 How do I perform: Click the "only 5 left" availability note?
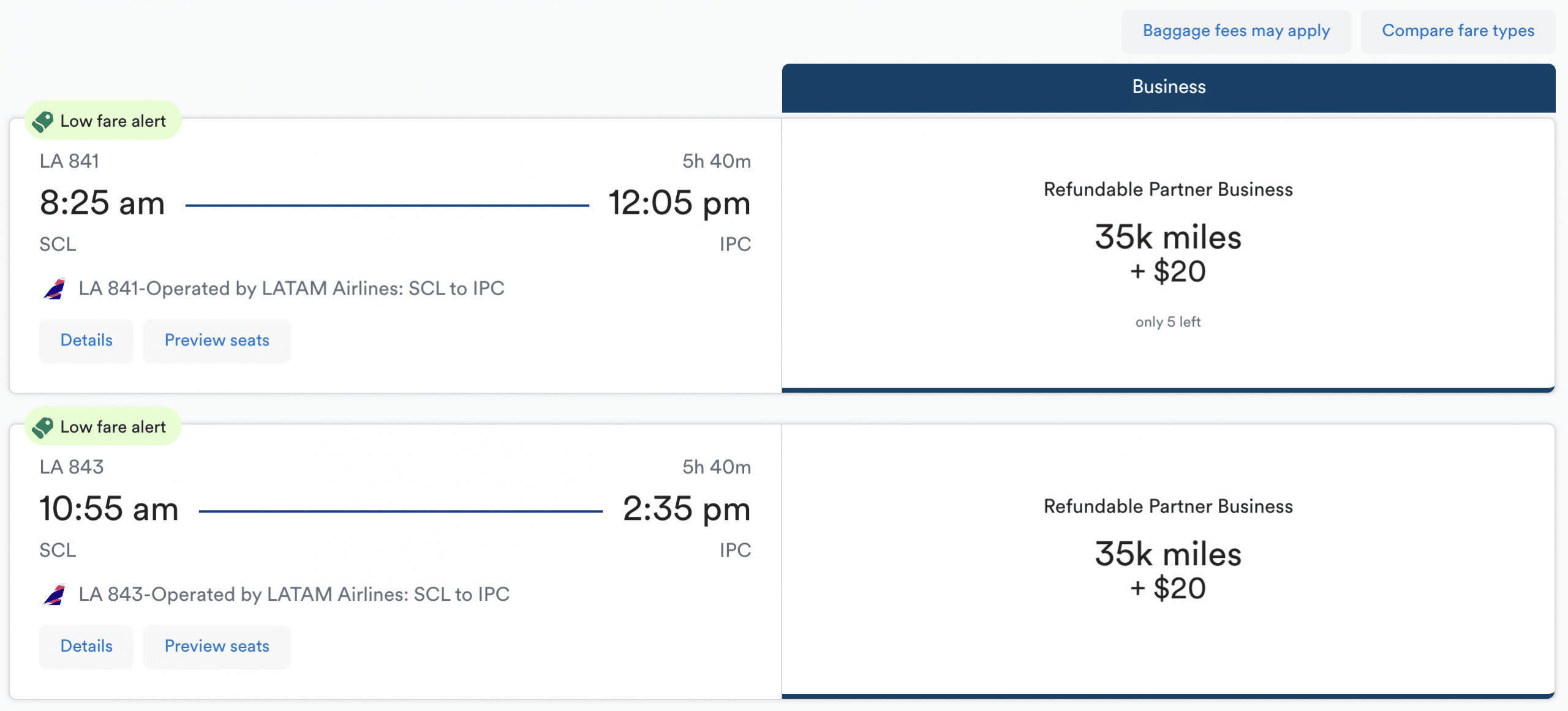(1168, 322)
